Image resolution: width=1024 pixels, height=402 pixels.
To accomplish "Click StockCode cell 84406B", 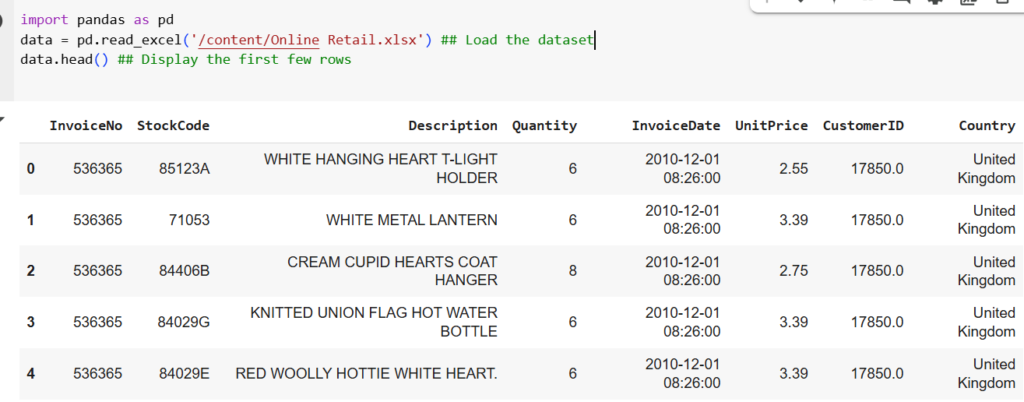I will tap(184, 271).
